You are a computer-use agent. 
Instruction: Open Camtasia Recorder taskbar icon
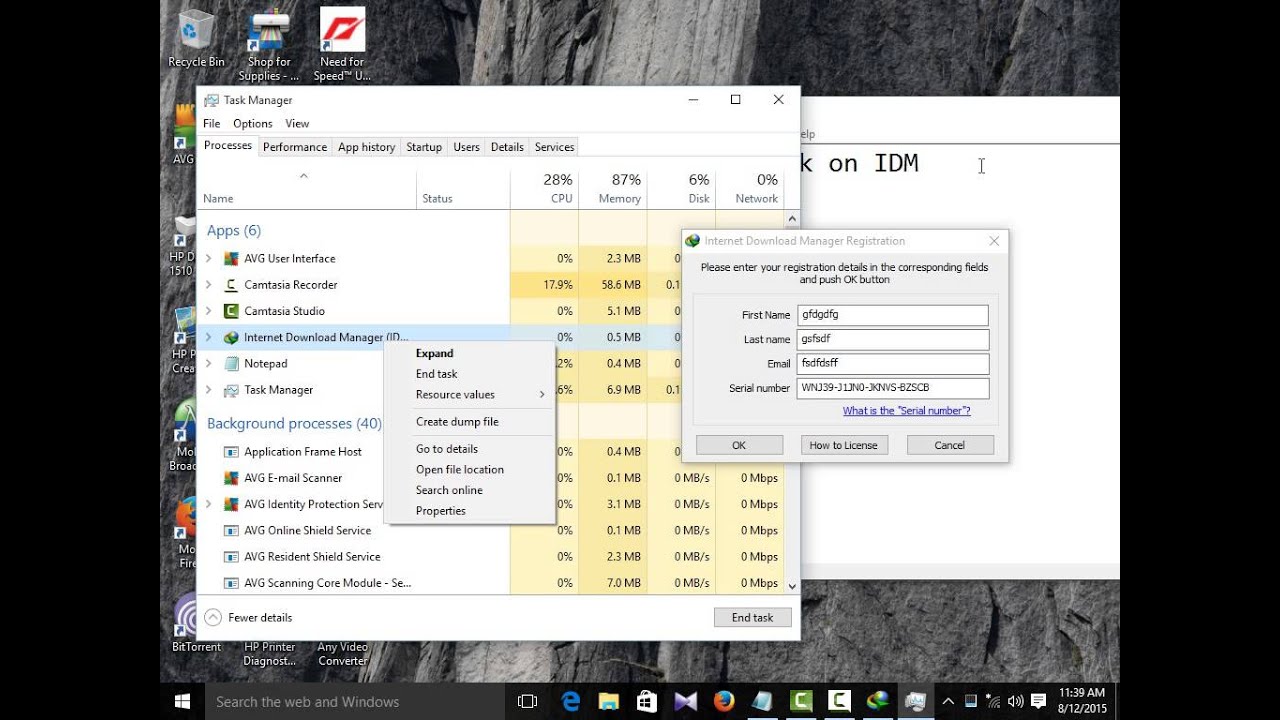pyautogui.click(x=839, y=702)
